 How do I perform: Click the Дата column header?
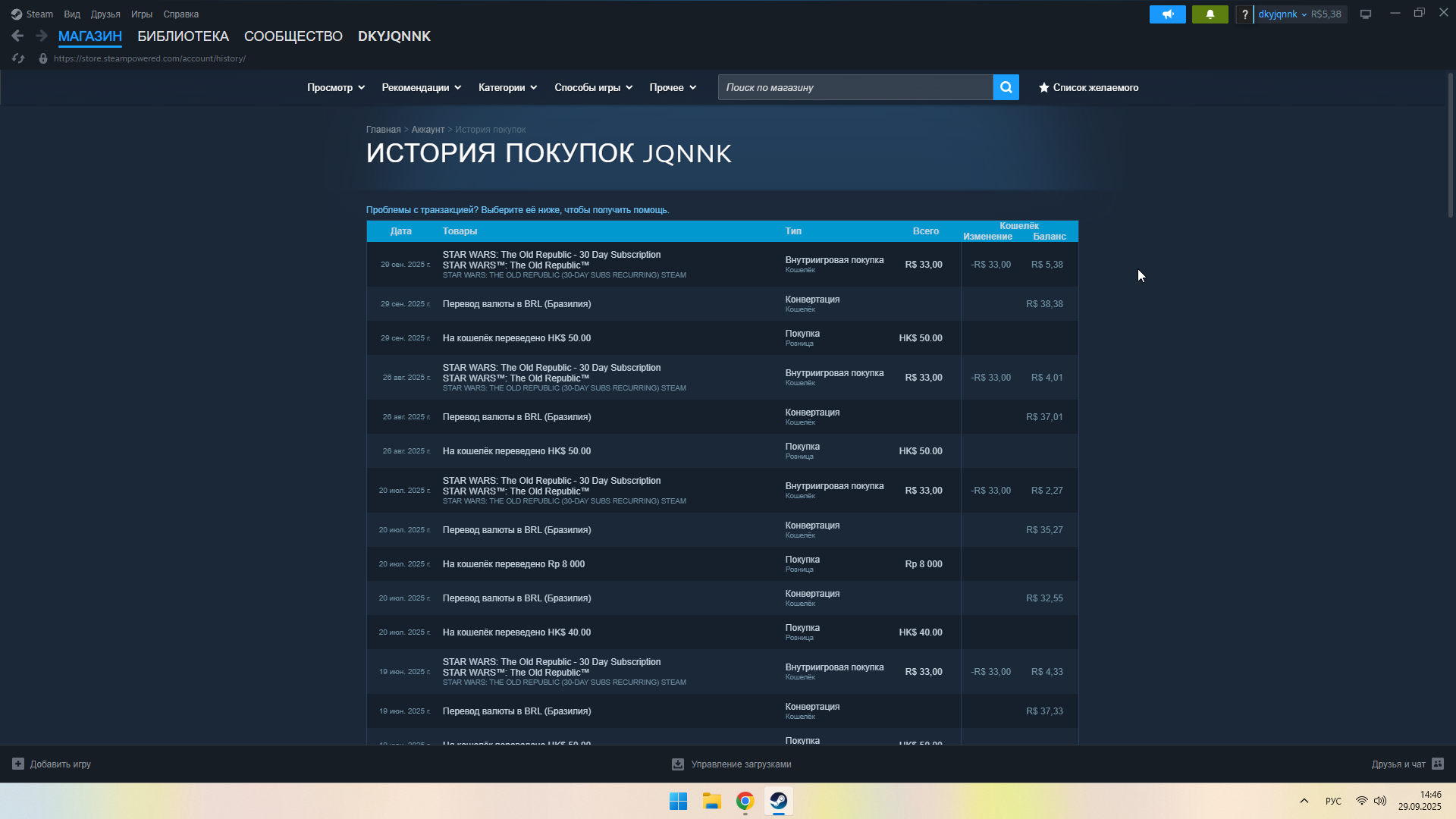pyautogui.click(x=401, y=231)
